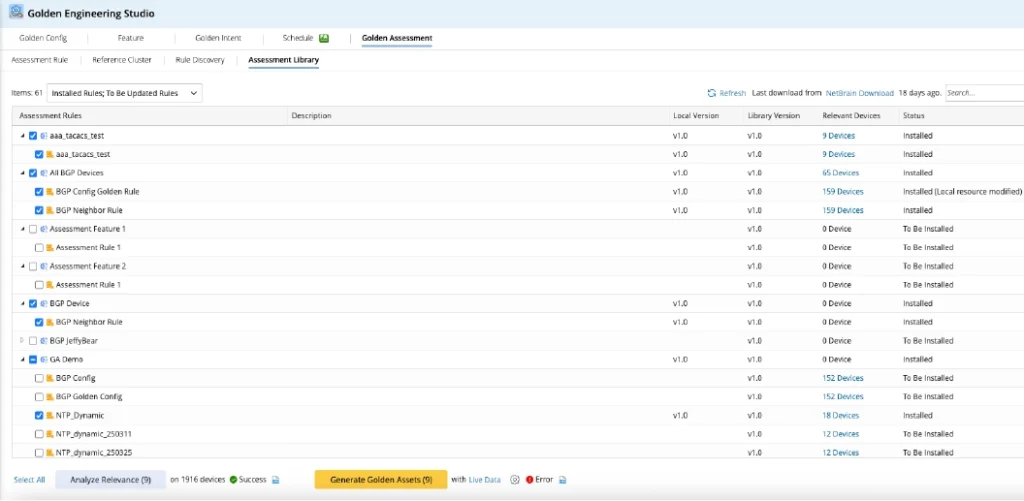The width and height of the screenshot is (1024, 501).
Task: Check the BGP JeffyBear checkbox
Action: point(33,341)
